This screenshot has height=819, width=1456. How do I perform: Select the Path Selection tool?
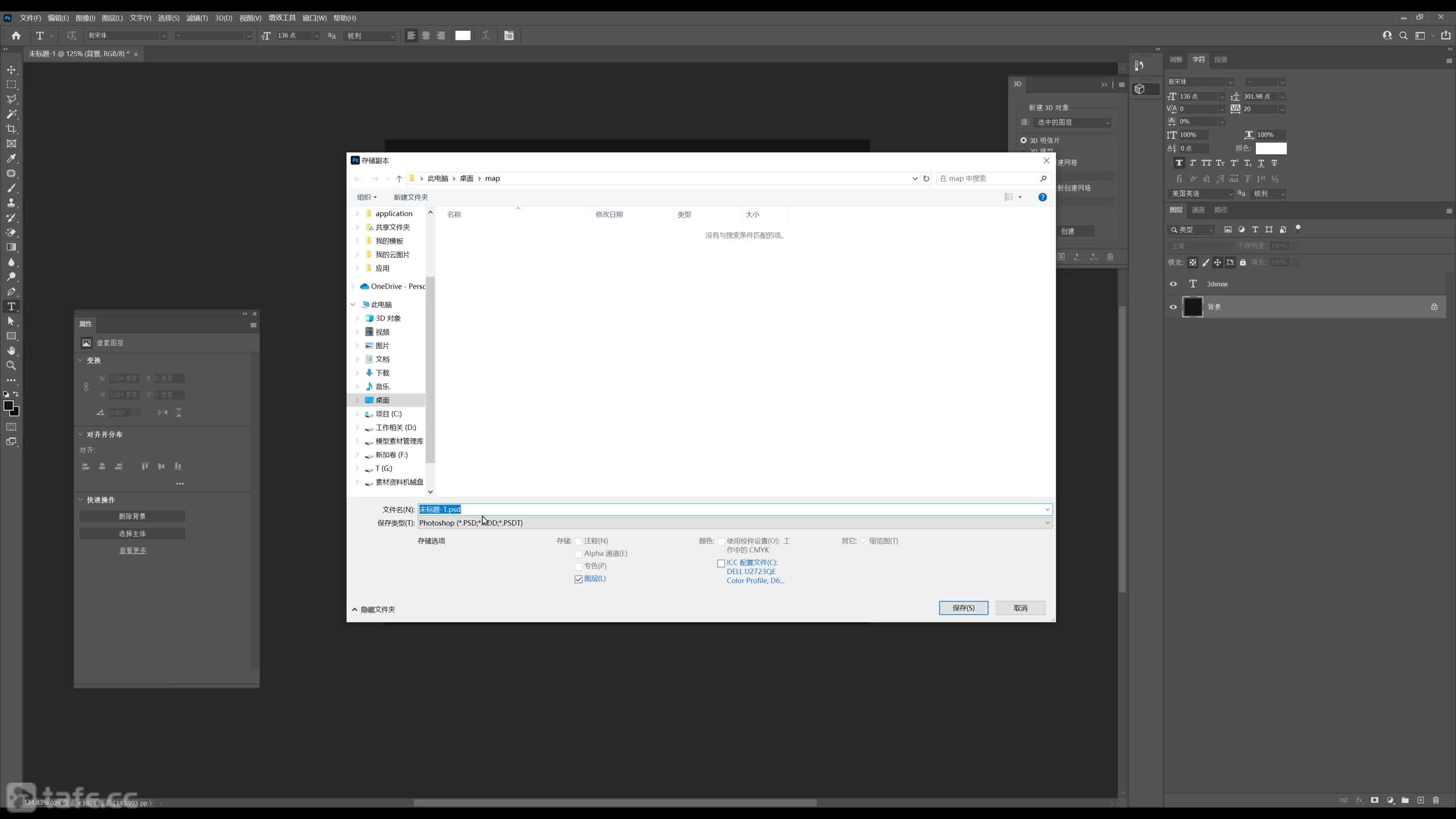pos(11,321)
